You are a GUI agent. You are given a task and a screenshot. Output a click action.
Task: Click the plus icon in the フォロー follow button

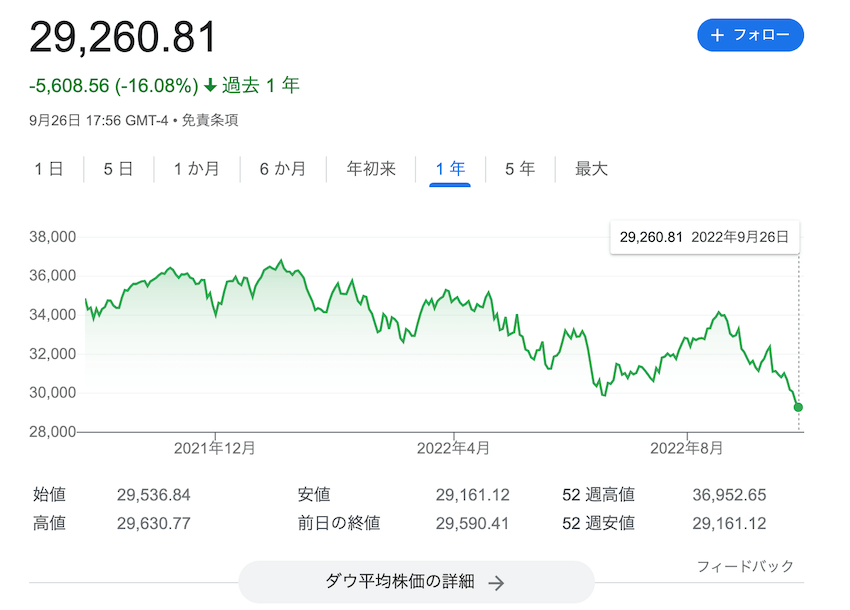point(717,35)
